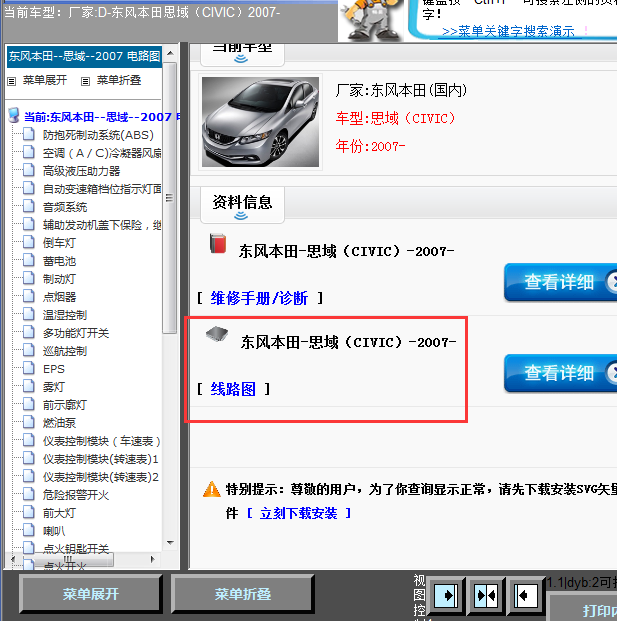Click the page icon beside EPS
617x621 pixels.
point(29,368)
